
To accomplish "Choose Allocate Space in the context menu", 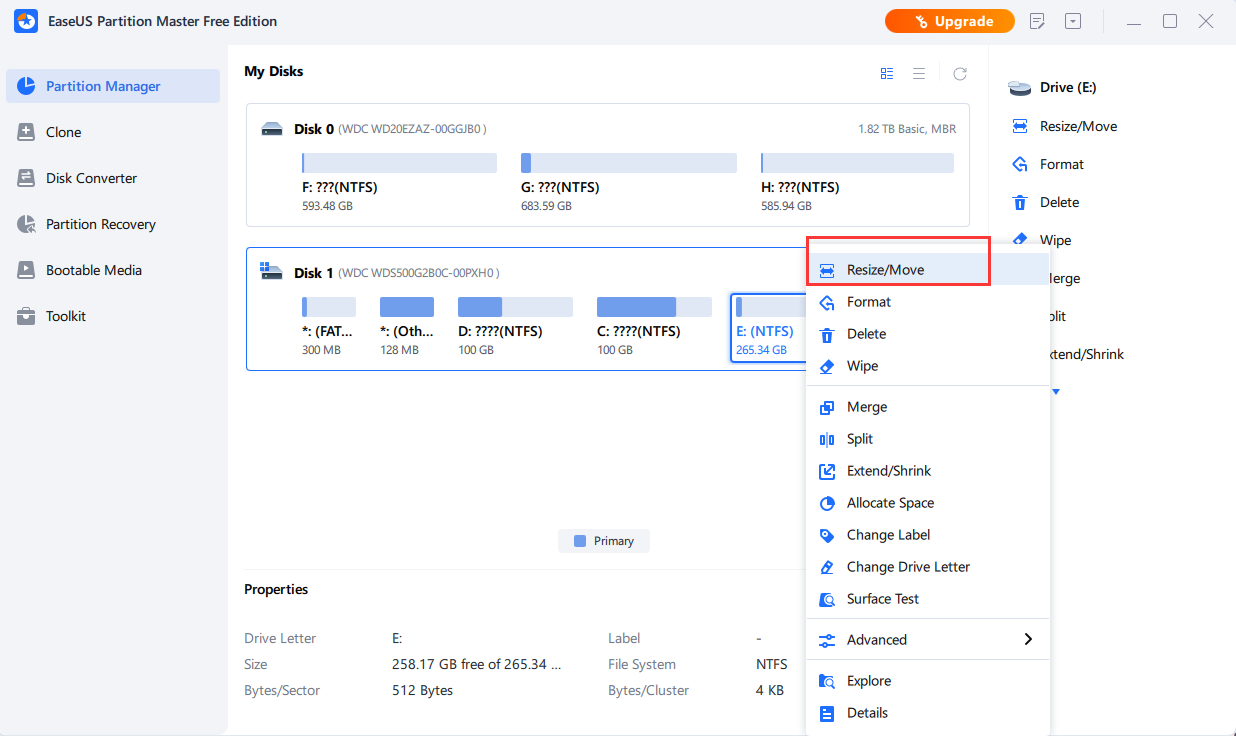I will click(x=928, y=503).
